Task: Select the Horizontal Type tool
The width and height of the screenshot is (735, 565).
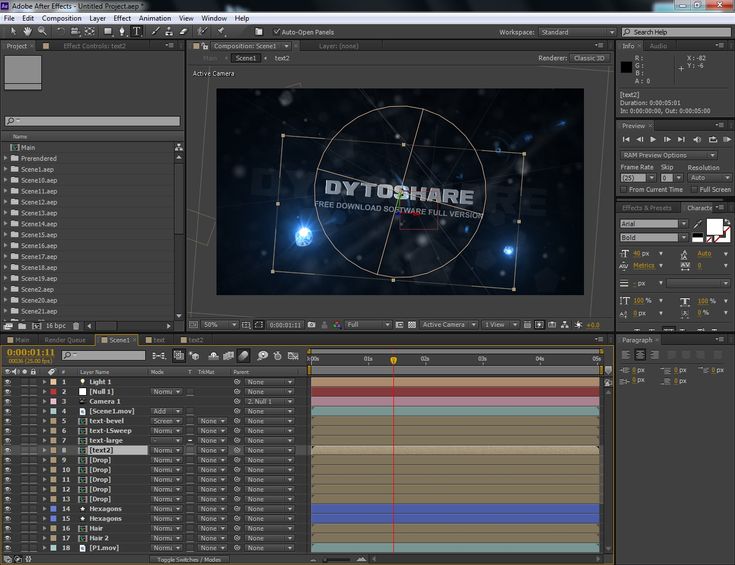Action: pos(135,32)
